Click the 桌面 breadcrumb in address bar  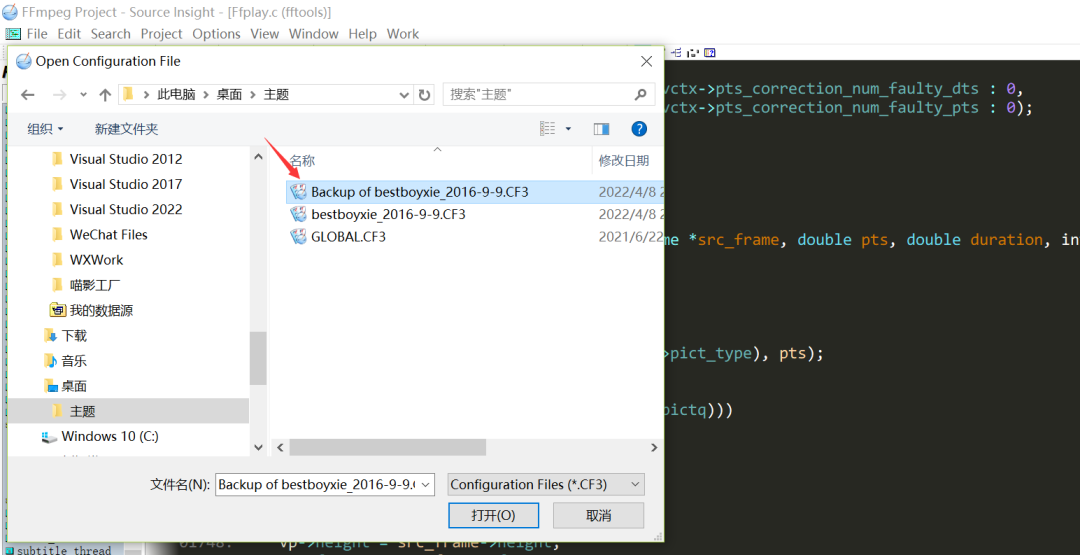pos(229,95)
